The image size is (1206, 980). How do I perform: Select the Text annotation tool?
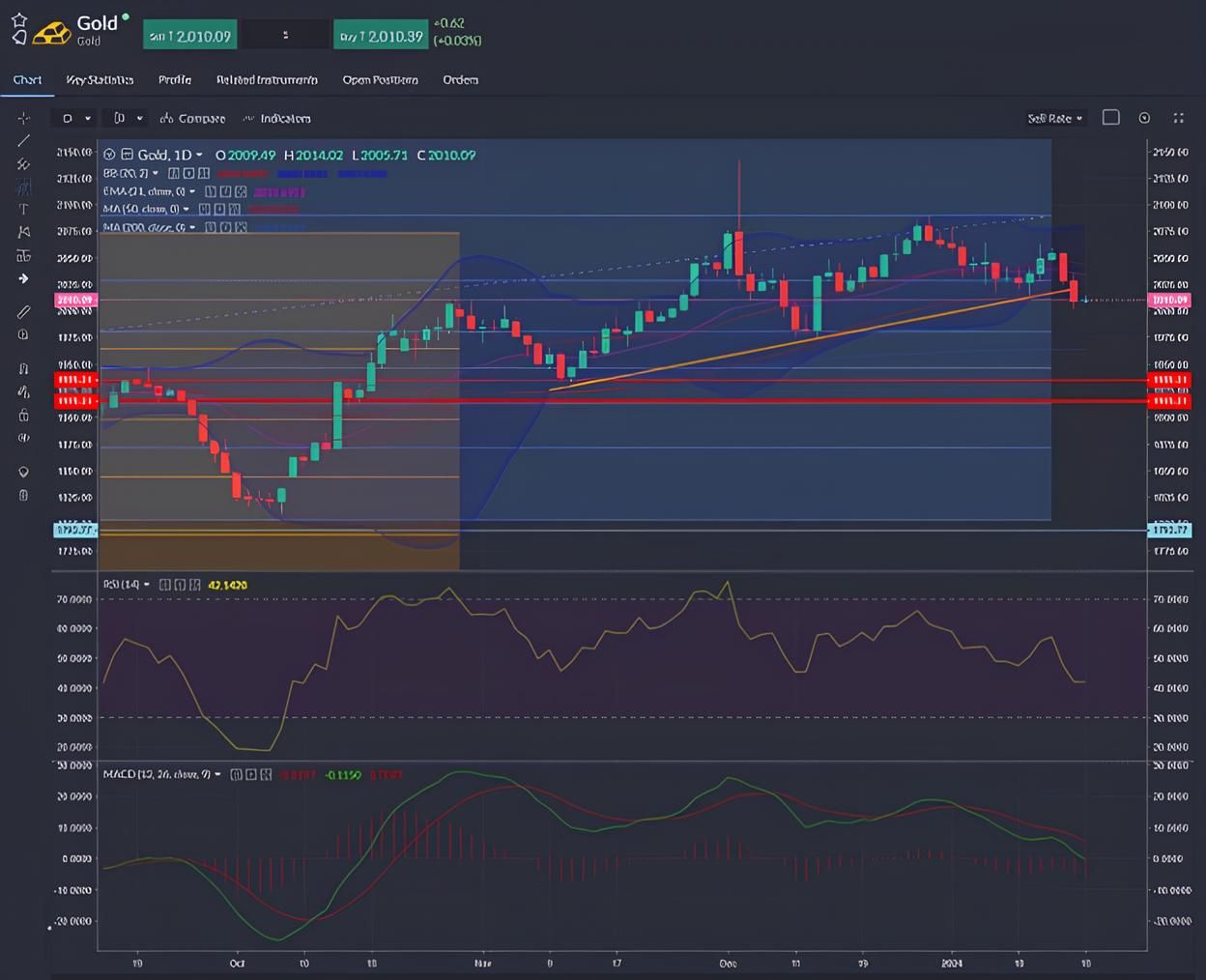(x=23, y=210)
